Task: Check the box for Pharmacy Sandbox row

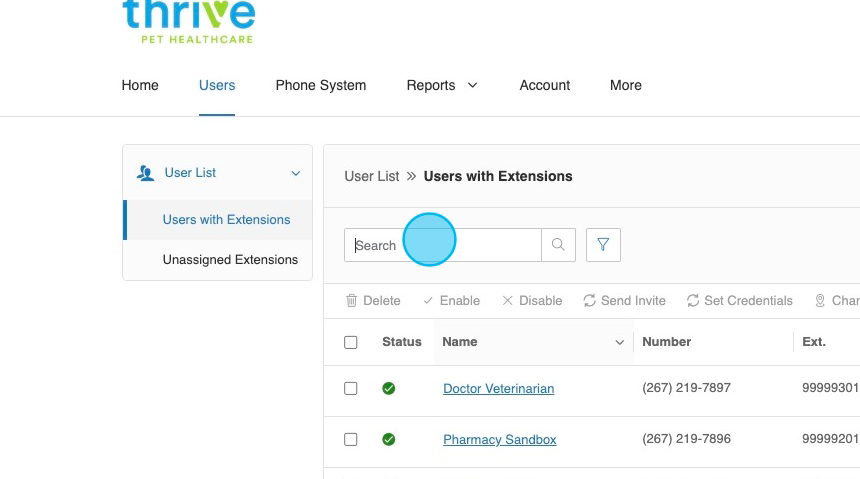Action: [x=351, y=440]
